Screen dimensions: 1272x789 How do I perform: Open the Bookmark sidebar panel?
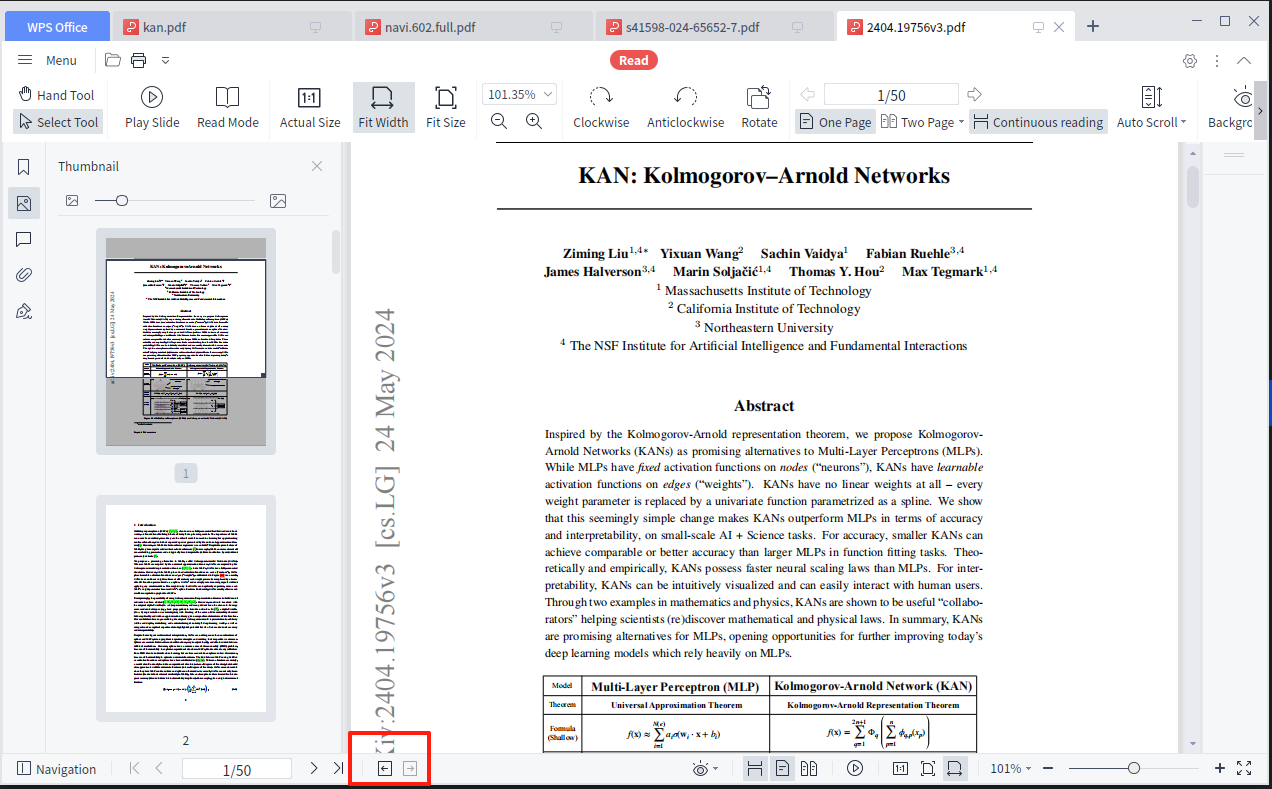coord(24,167)
